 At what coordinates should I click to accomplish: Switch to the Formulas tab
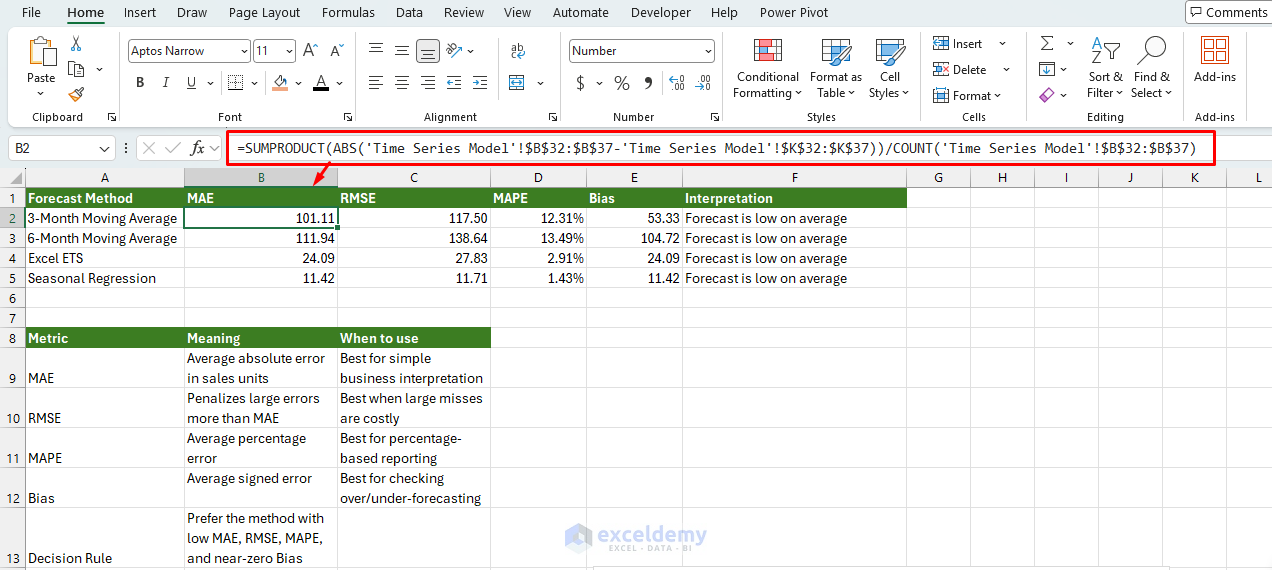click(348, 12)
